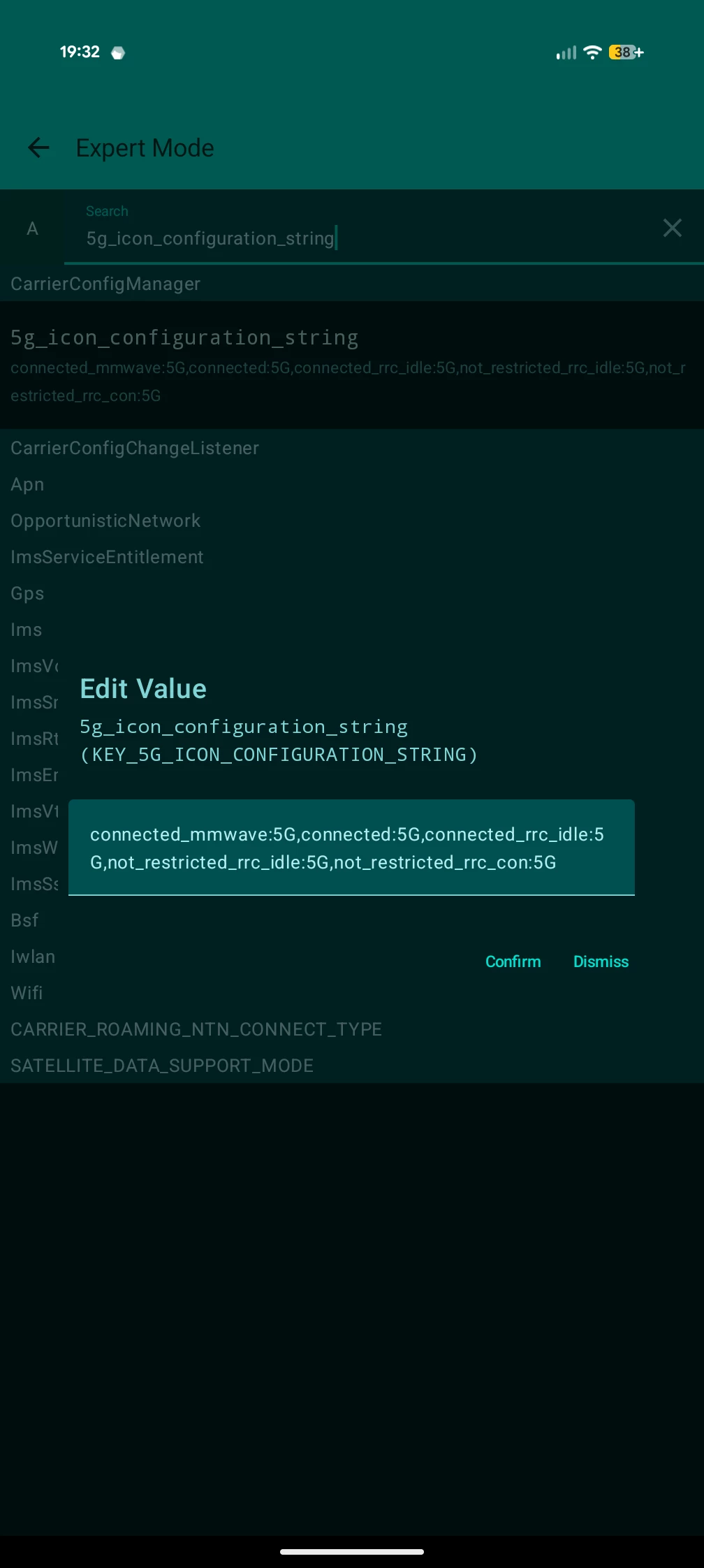704x1568 pixels.
Task: Open the ImsServiceEntitlement section
Action: tap(107, 557)
